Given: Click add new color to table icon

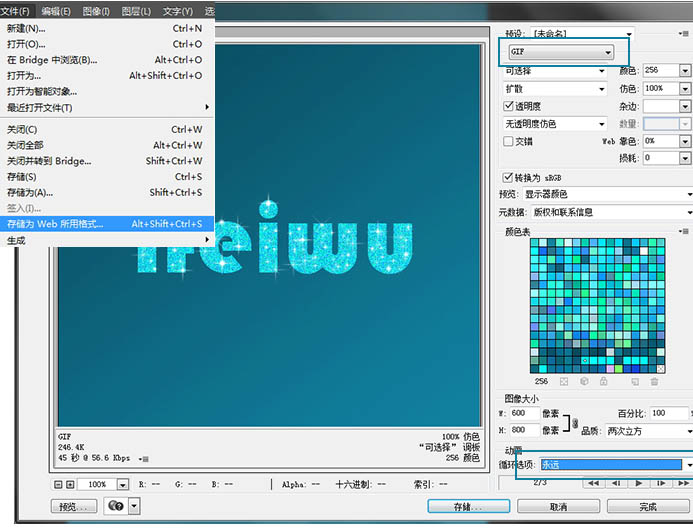Looking at the screenshot, I should (635, 381).
